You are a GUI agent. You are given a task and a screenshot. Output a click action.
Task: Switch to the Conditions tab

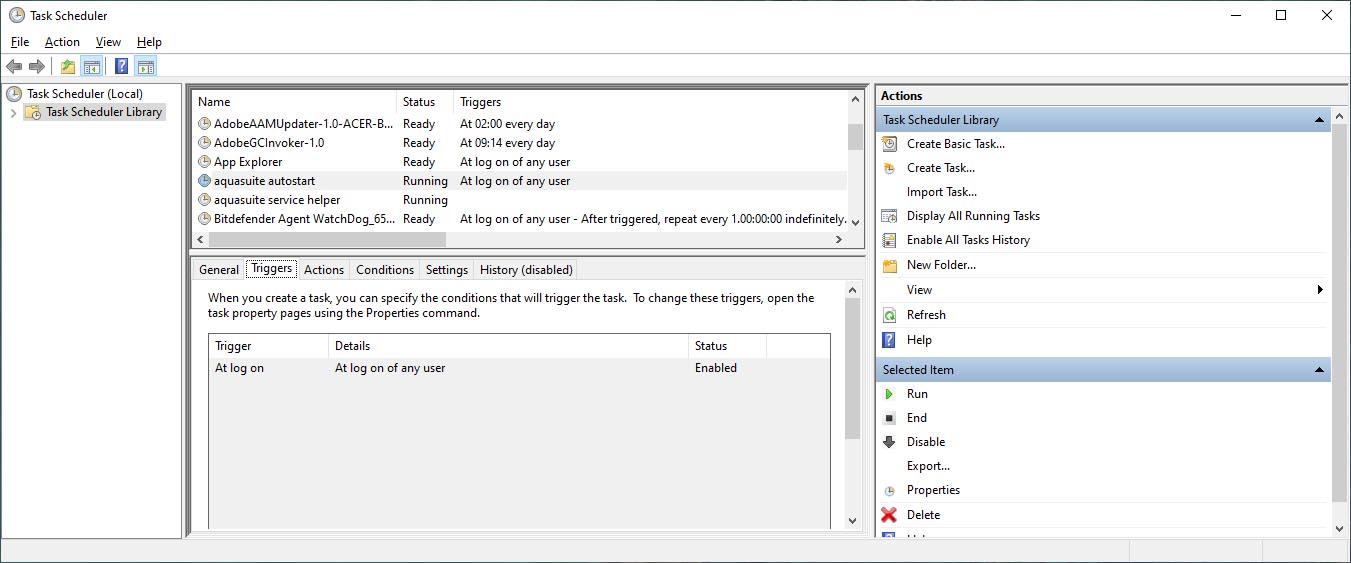[x=384, y=270]
